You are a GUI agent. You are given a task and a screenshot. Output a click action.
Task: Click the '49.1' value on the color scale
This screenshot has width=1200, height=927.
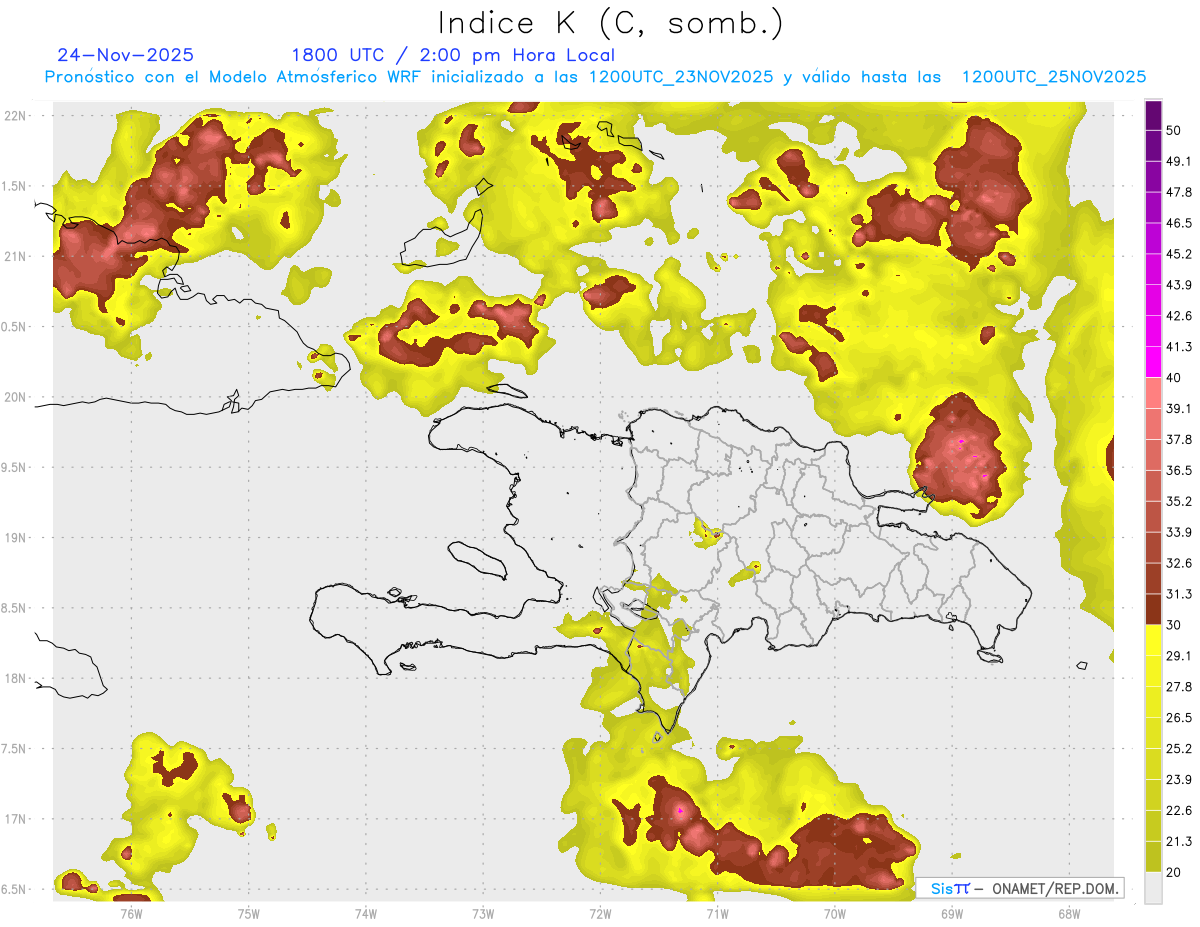1179,160
